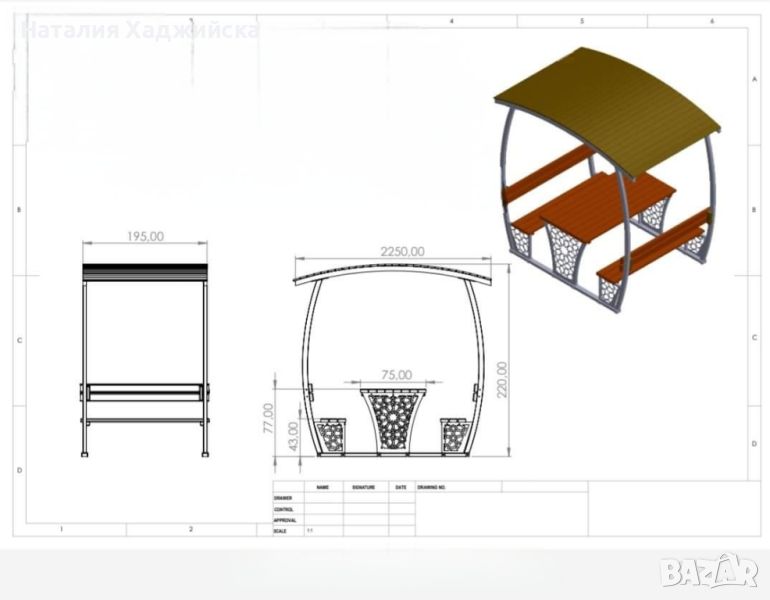The image size is (770, 600).
Task: Click the bench in the side view drawing
Action: point(145,392)
